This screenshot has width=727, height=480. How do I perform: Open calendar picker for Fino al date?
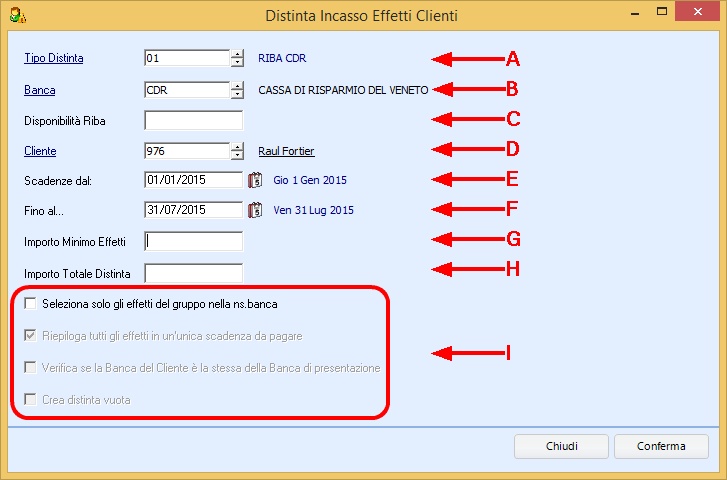click(254, 211)
